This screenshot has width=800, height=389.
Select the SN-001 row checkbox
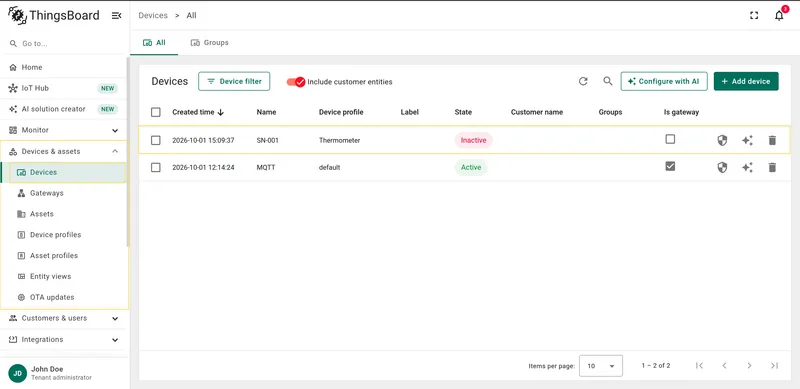point(156,140)
